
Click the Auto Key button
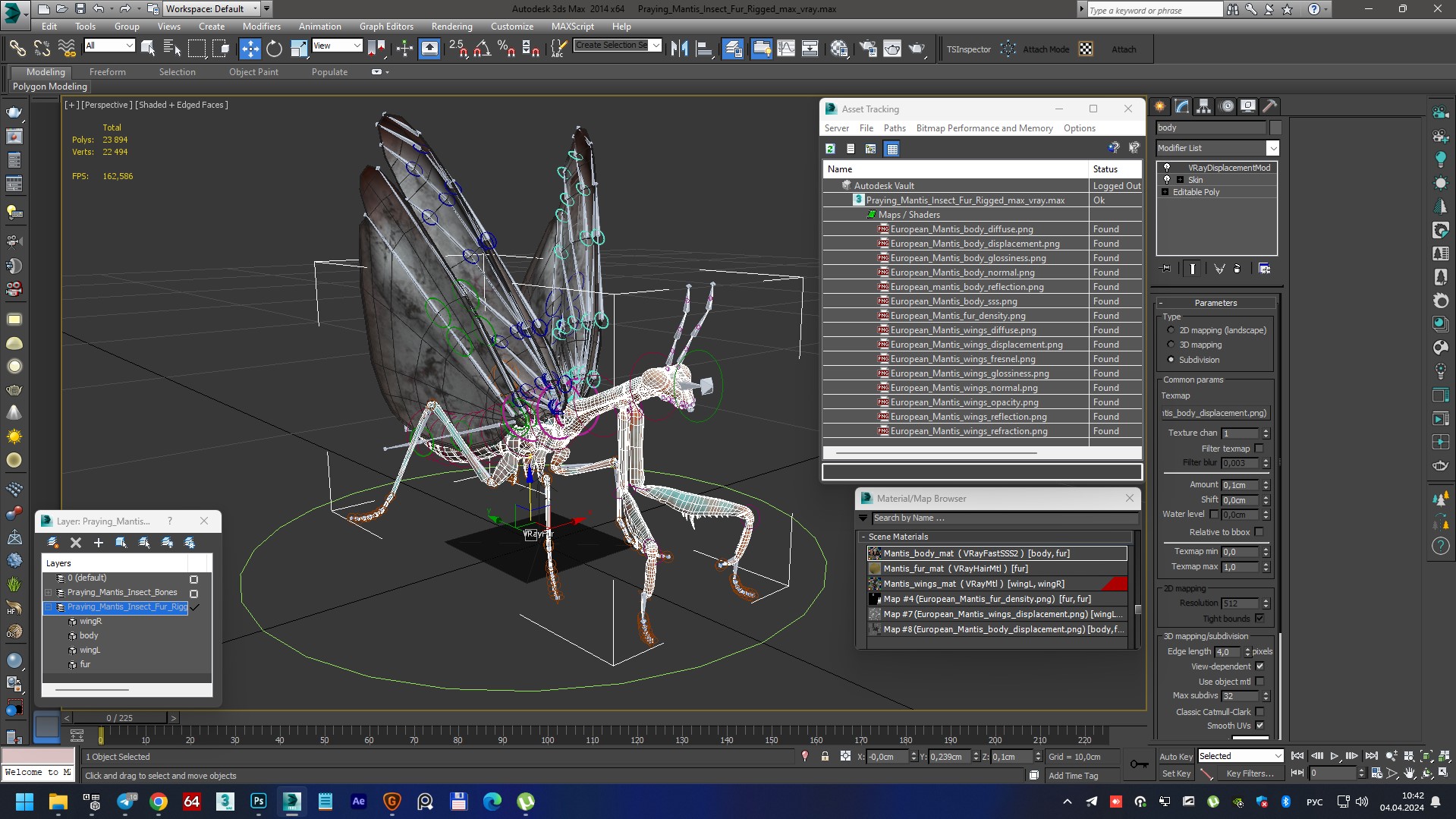pyautogui.click(x=1175, y=757)
